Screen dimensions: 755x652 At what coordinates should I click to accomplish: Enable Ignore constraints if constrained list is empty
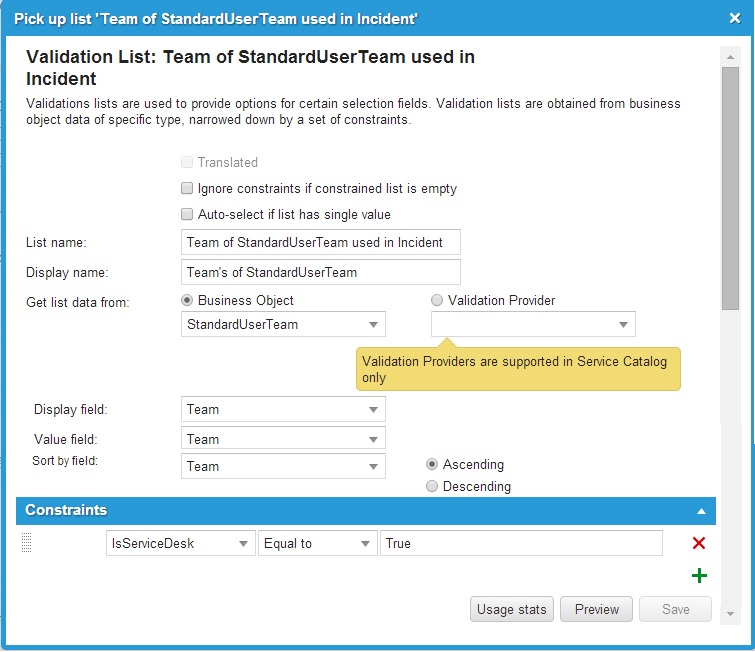pyautogui.click(x=187, y=188)
